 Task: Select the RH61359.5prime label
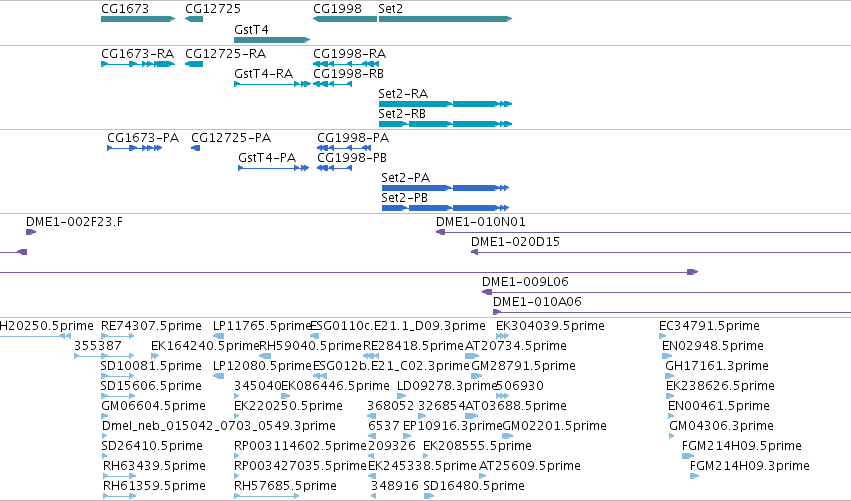click(x=155, y=486)
